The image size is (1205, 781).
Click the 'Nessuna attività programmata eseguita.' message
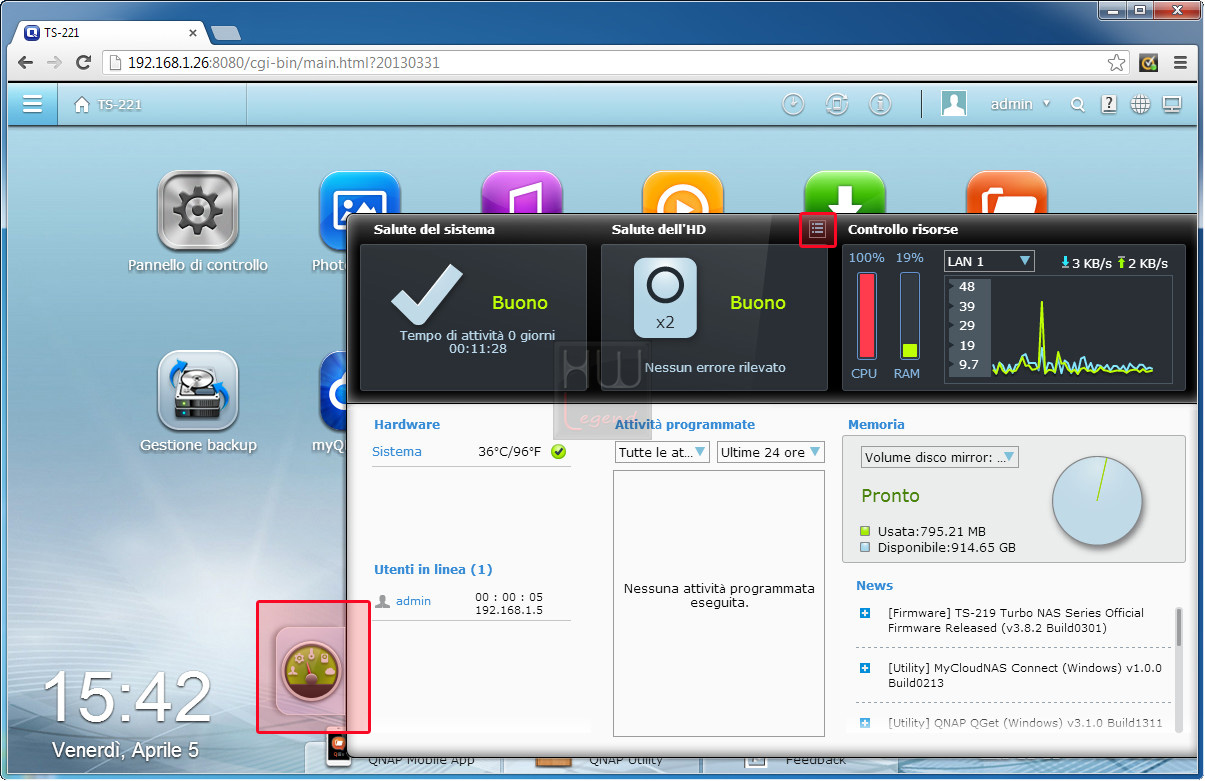[x=719, y=595]
